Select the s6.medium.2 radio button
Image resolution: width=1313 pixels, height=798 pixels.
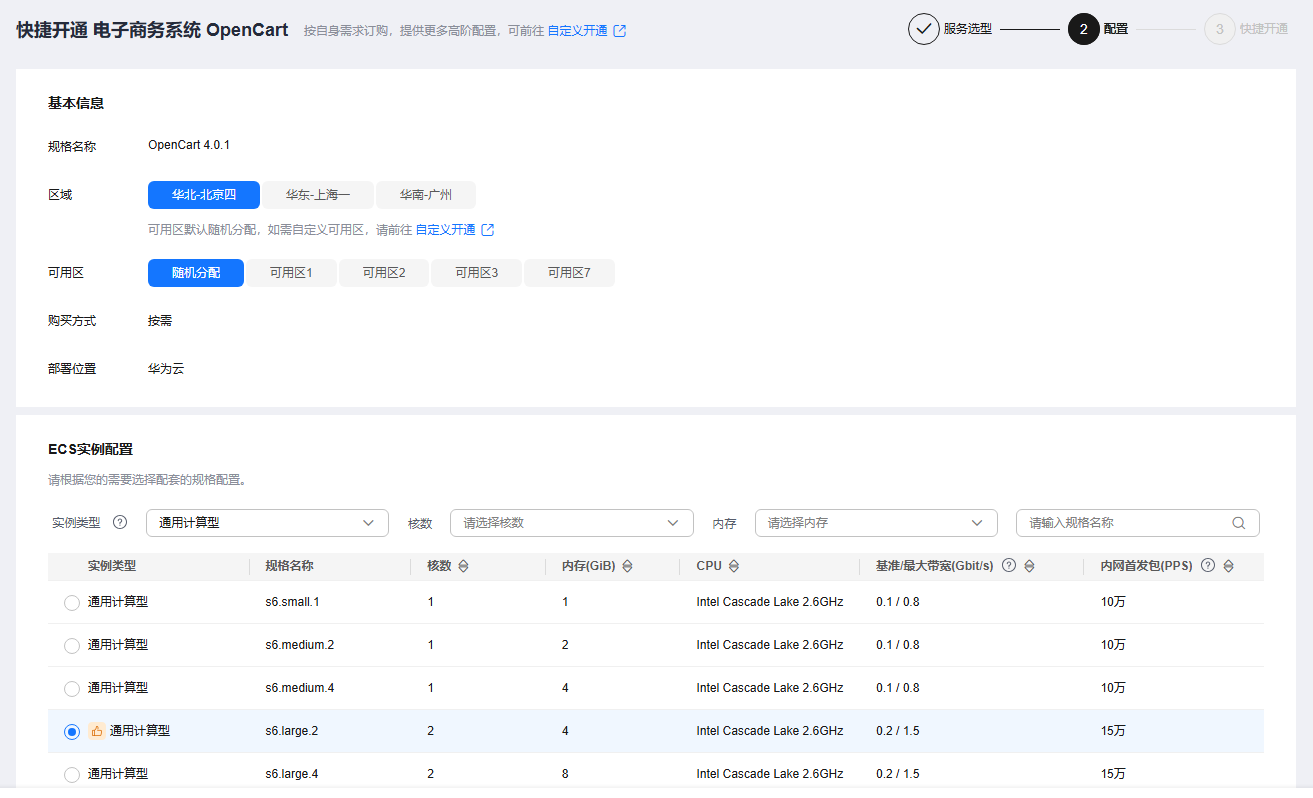(72, 646)
